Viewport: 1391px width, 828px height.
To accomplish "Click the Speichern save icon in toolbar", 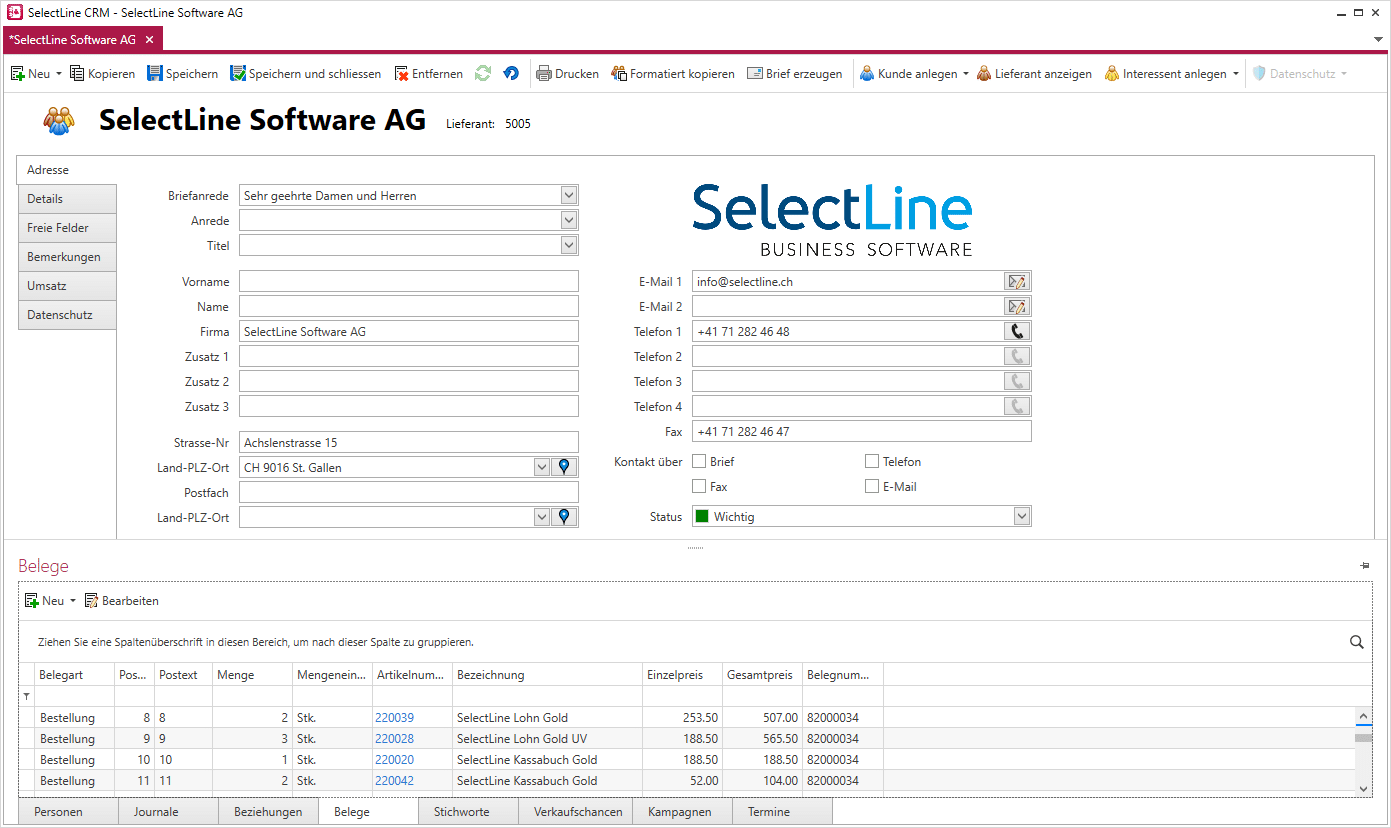I will pos(155,74).
